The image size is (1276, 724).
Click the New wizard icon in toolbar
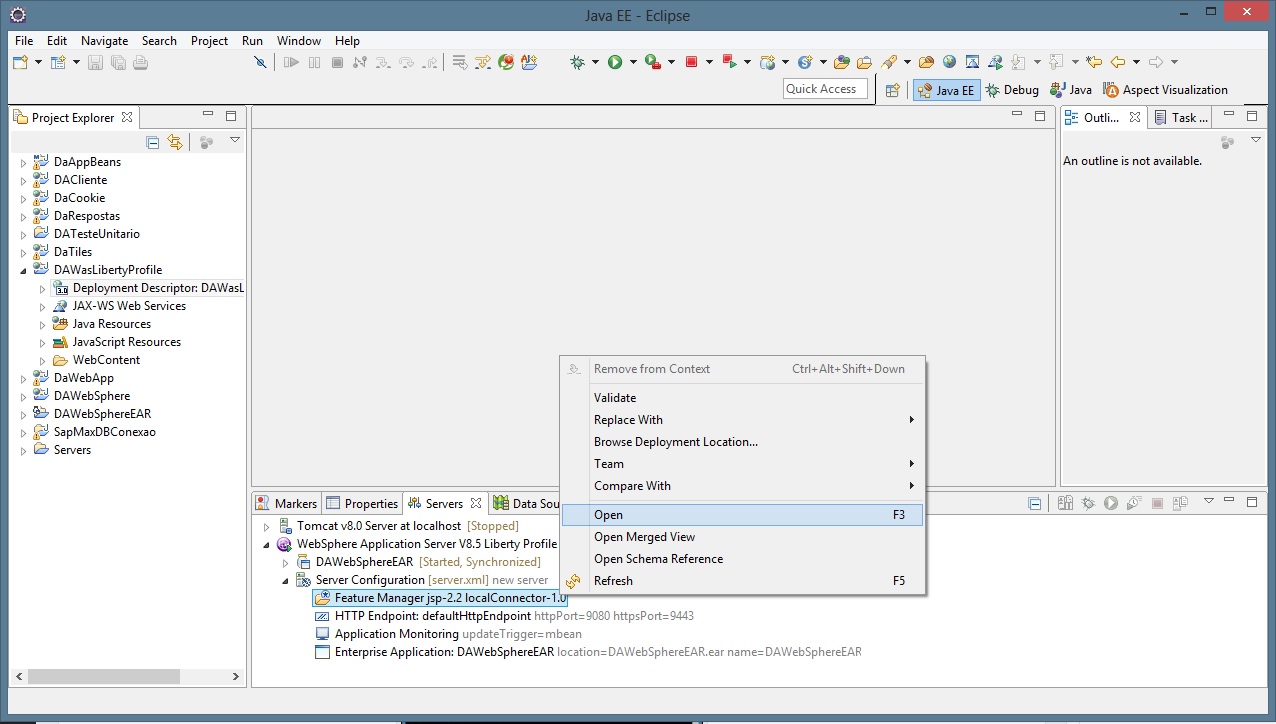coord(21,62)
